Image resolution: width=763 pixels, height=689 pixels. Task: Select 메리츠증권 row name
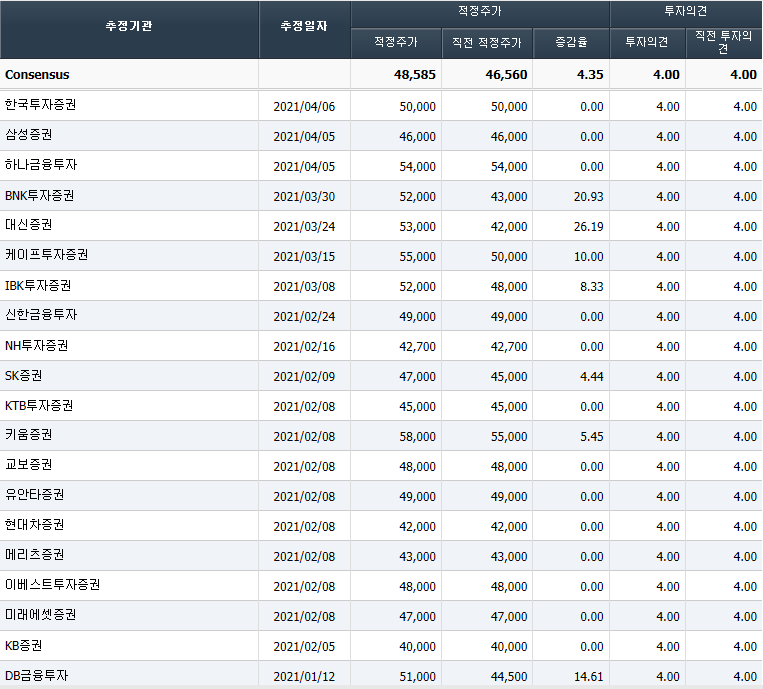coord(35,555)
